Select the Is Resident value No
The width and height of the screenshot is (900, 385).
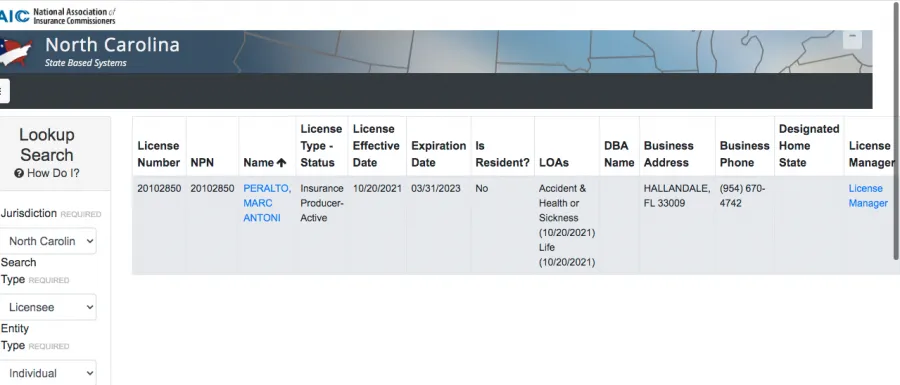click(482, 188)
